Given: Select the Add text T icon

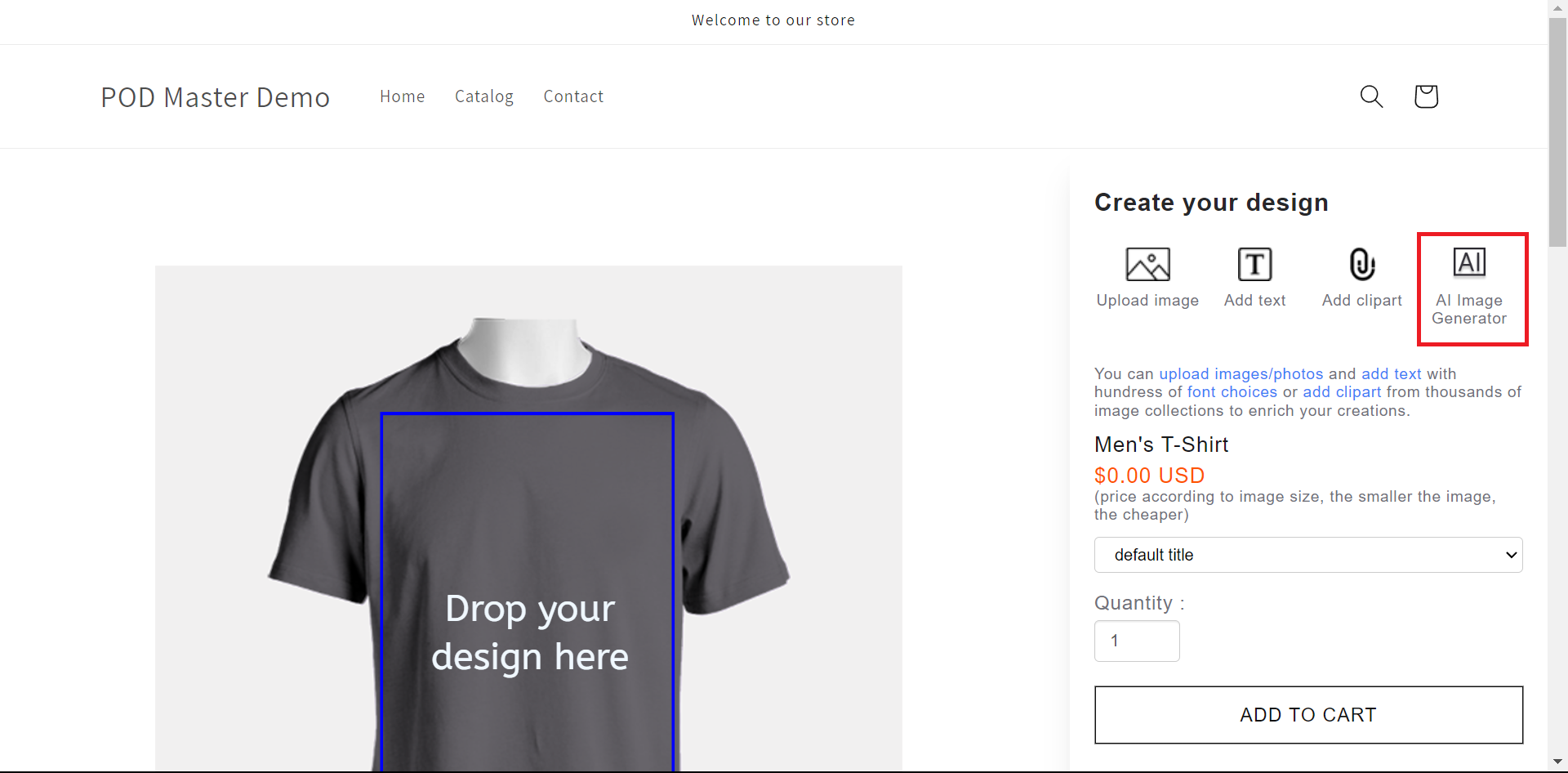Looking at the screenshot, I should coord(1254,265).
